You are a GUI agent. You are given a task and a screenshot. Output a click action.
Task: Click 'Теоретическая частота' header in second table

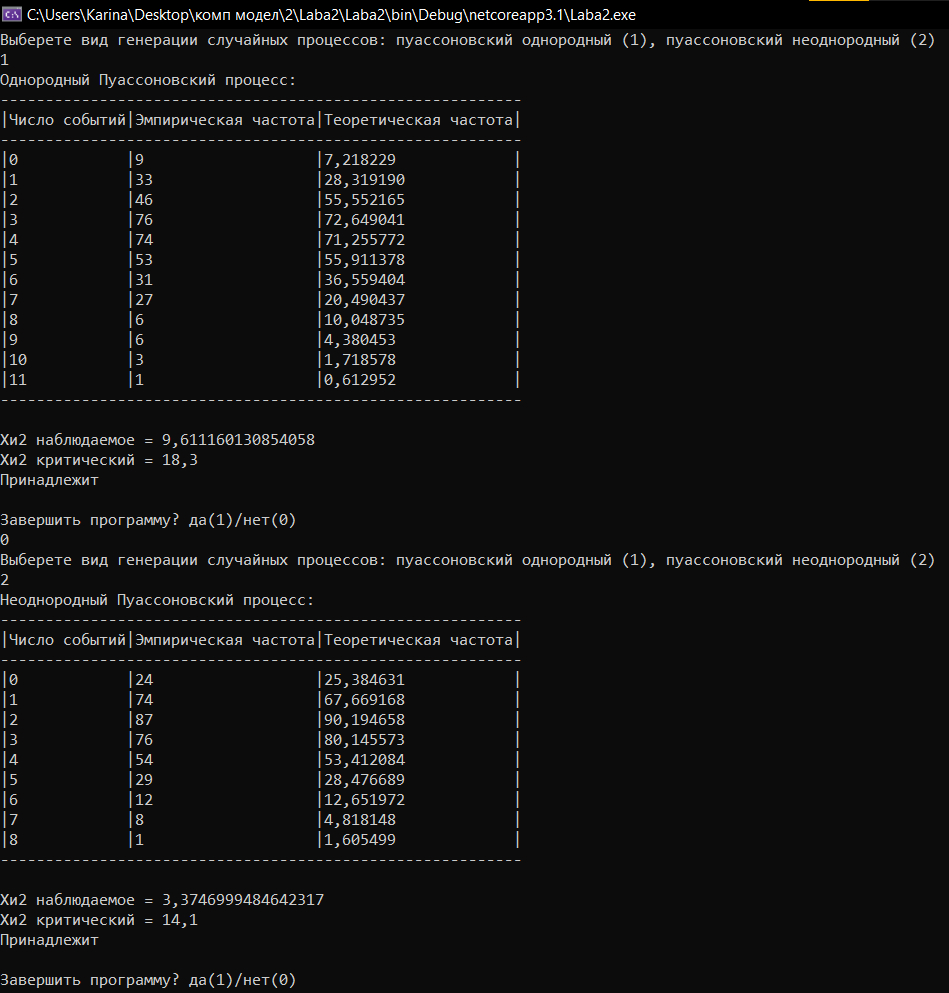coord(418,640)
